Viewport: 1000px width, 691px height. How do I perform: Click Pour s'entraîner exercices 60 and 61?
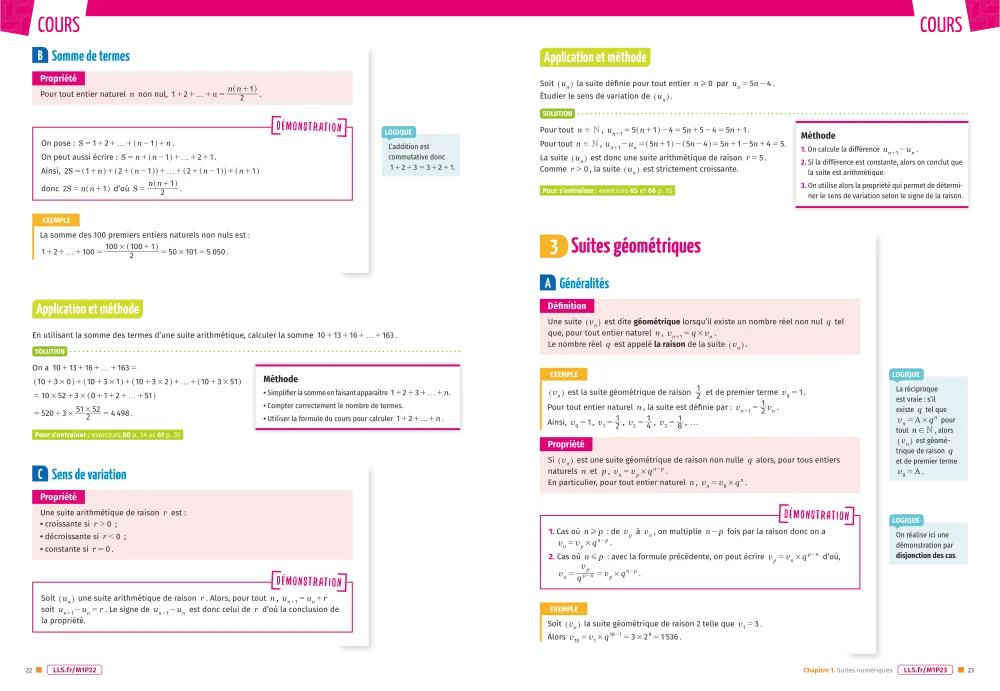click(x=108, y=435)
